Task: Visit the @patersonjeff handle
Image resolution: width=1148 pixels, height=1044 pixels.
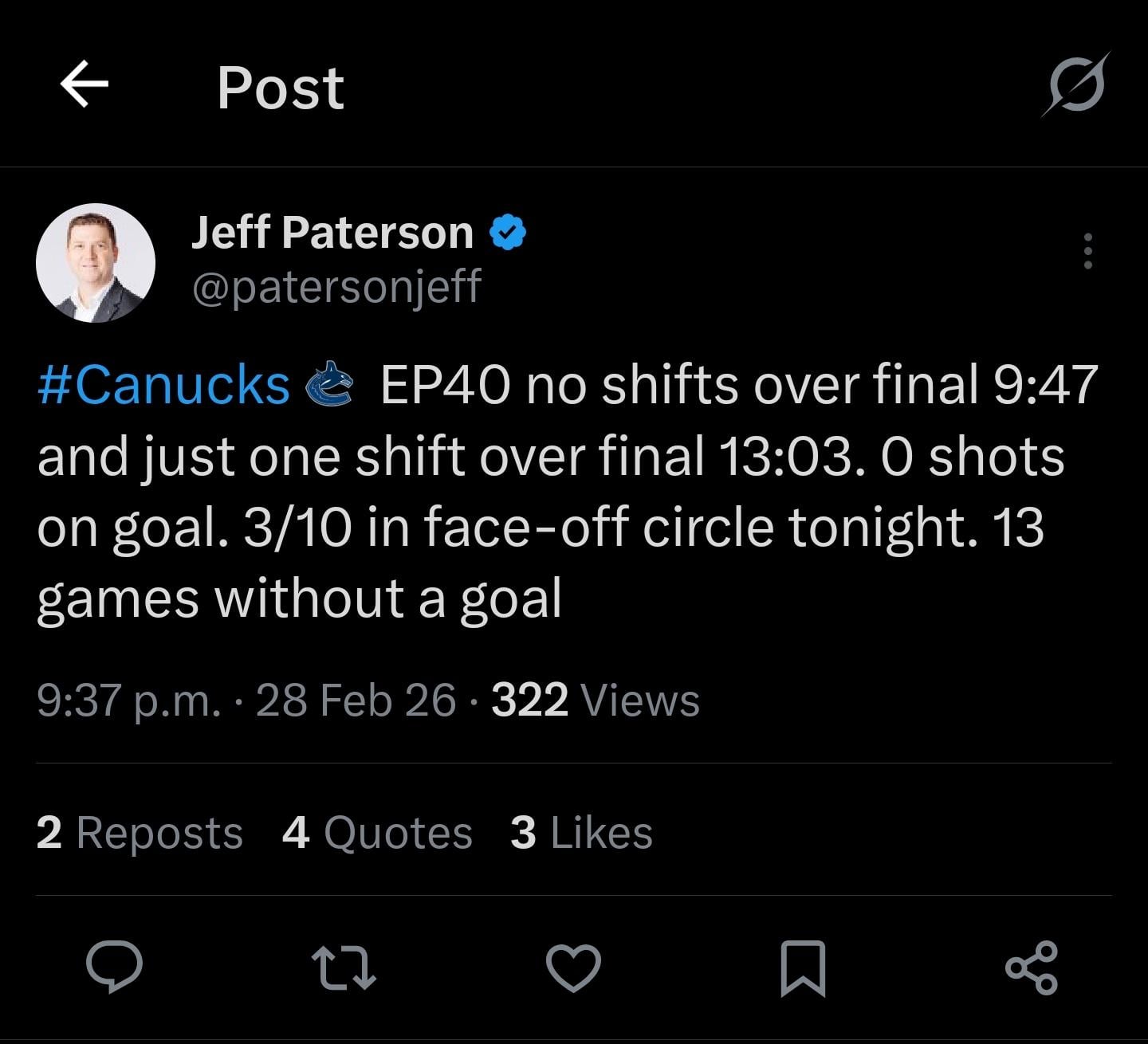Action: (336, 286)
